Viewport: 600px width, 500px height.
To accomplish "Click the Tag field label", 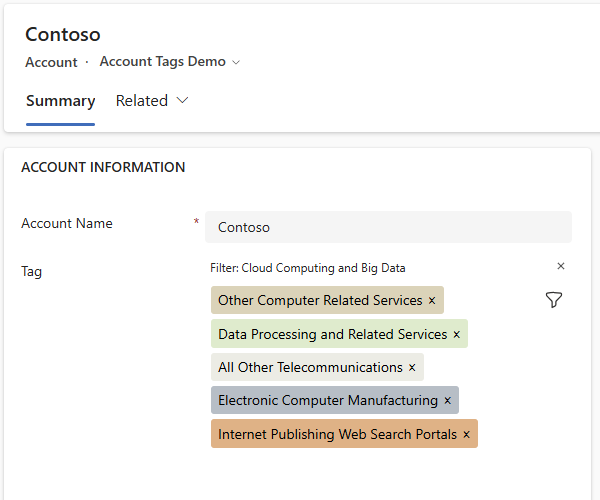I will point(32,271).
